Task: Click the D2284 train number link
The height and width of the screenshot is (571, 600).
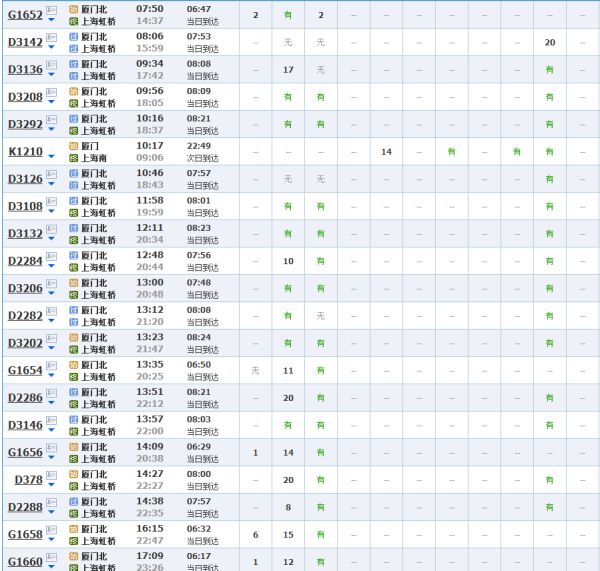Action: tap(25, 261)
